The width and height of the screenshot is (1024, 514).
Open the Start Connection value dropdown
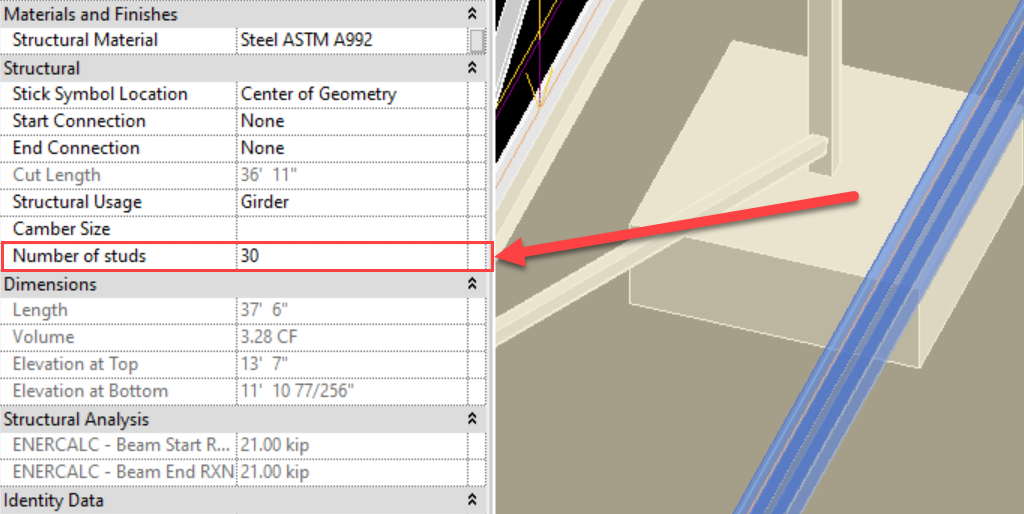pos(350,121)
